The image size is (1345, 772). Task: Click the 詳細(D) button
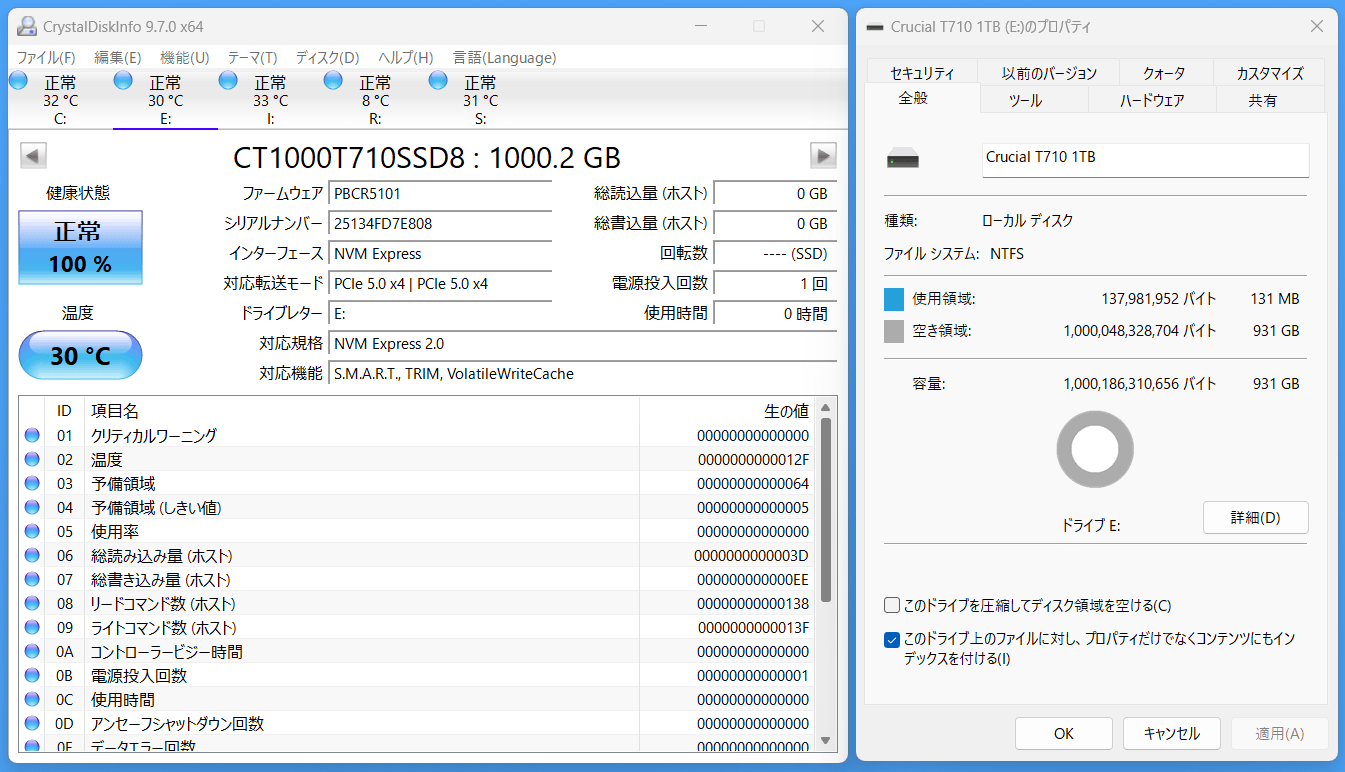point(1255,517)
